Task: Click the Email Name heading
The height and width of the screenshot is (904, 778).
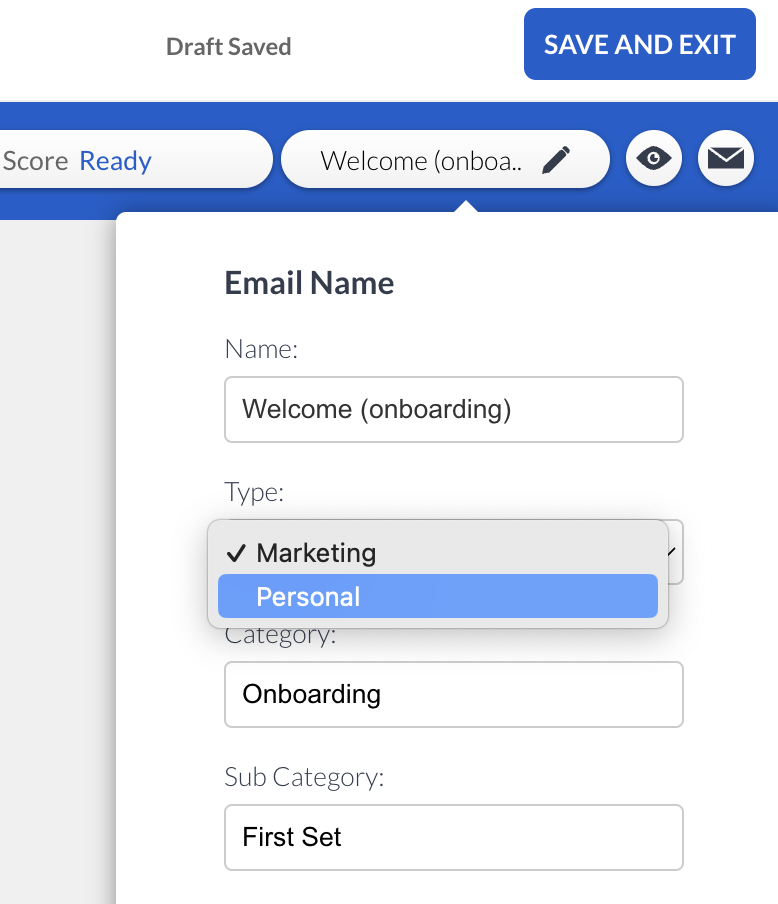Action: point(309,283)
